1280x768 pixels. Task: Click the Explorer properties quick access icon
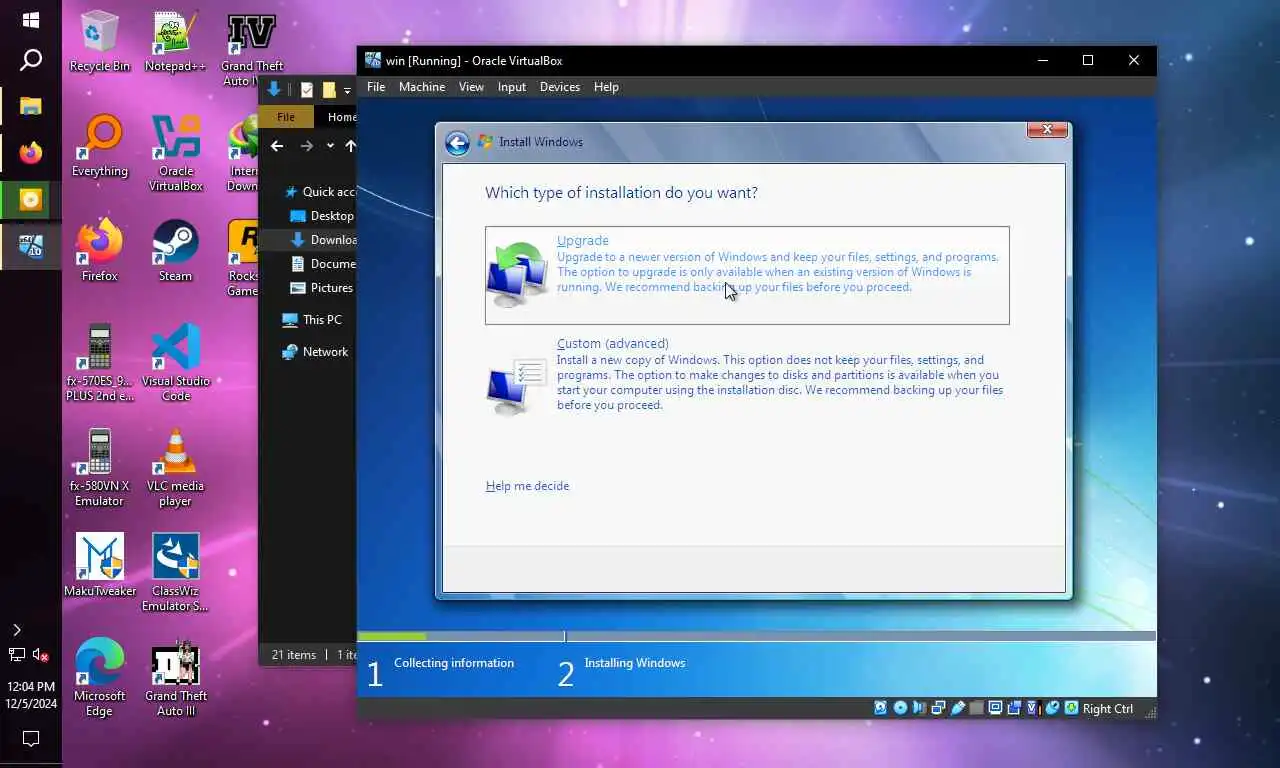click(x=307, y=90)
